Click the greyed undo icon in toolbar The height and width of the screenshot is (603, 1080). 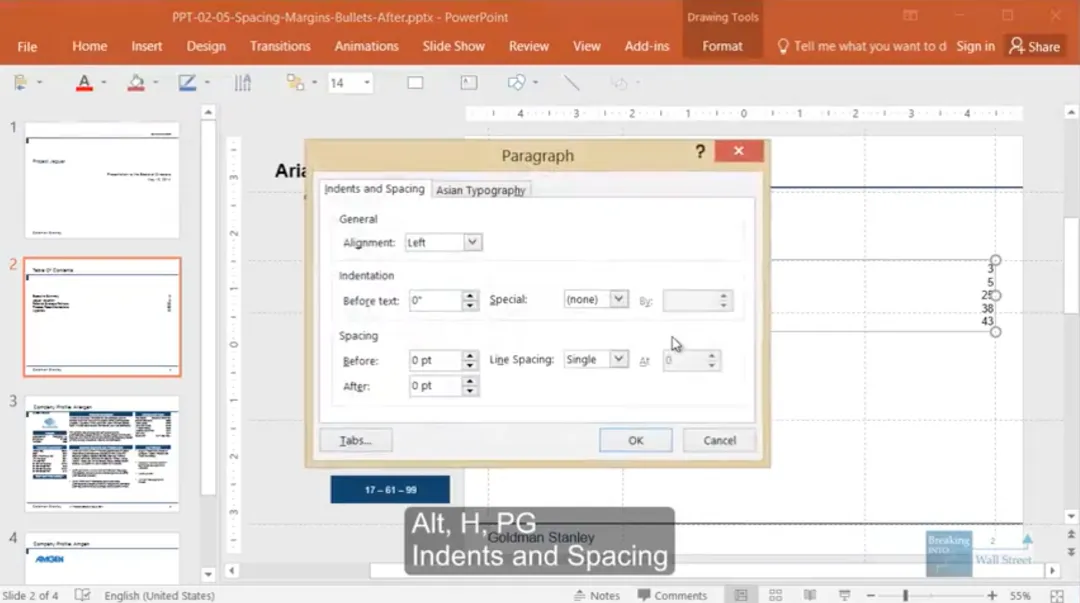click(619, 83)
